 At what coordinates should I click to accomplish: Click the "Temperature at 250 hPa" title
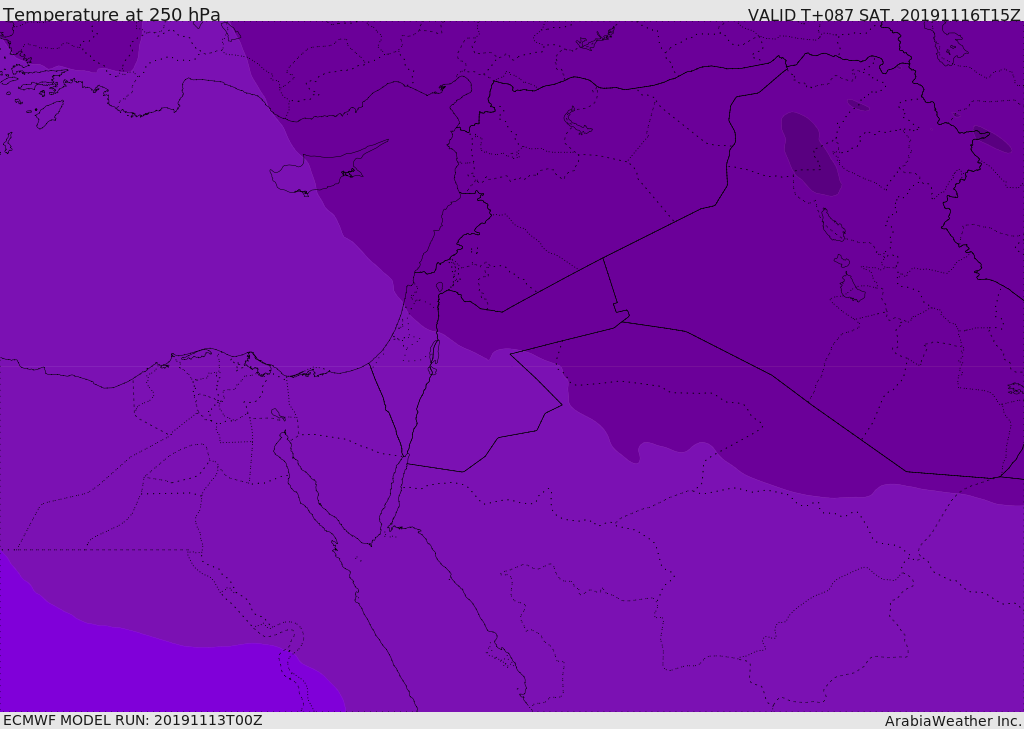point(112,14)
